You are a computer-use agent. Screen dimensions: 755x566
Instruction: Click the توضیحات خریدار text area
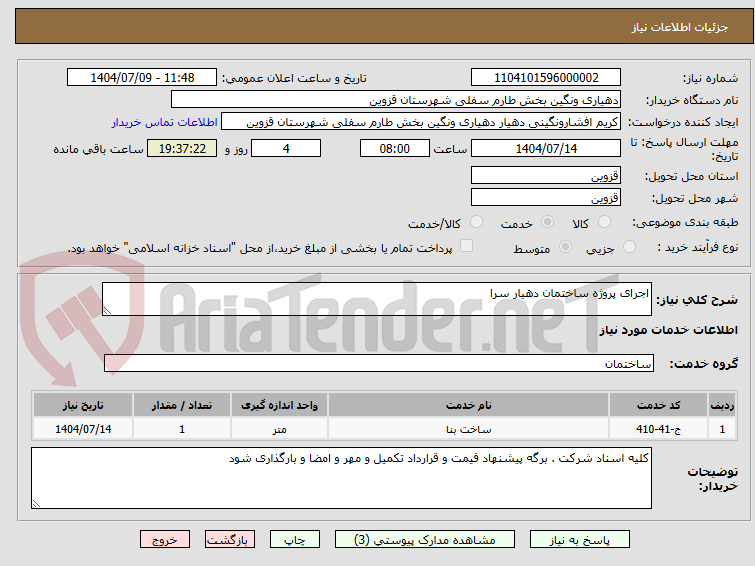coord(341,478)
